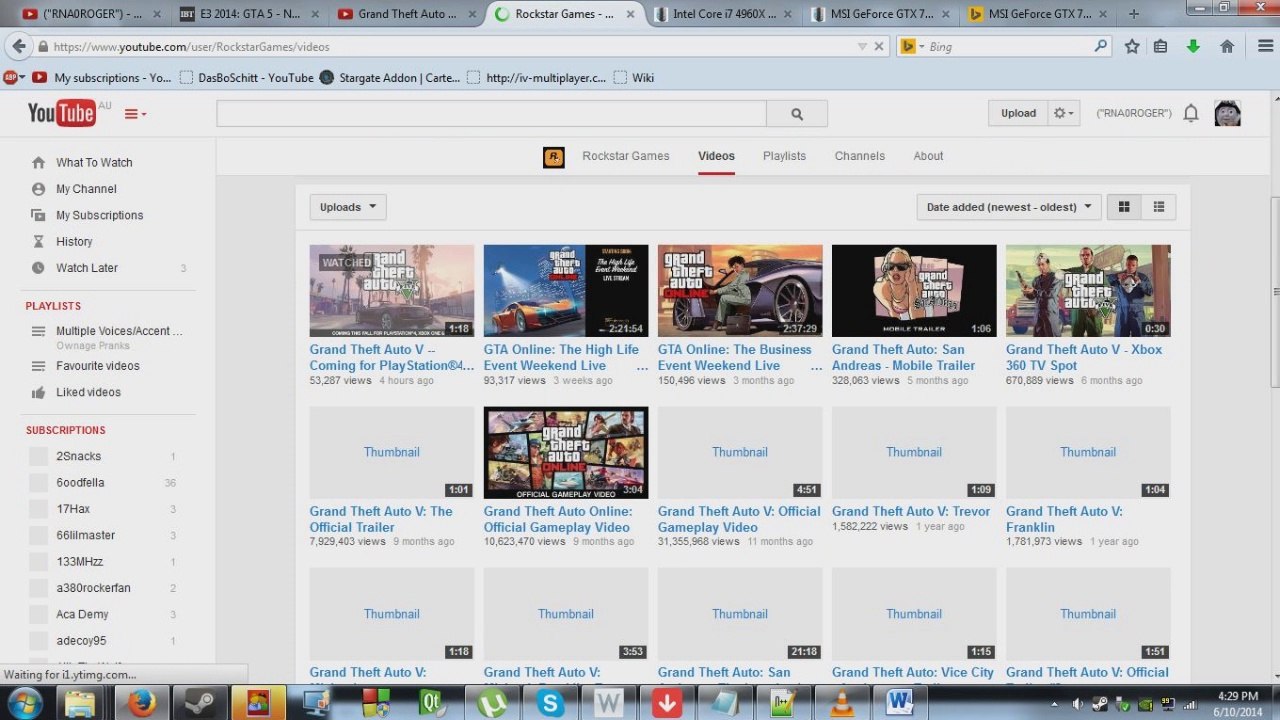Switch to list view layout
Screen dimensions: 1280x720
point(1159,207)
